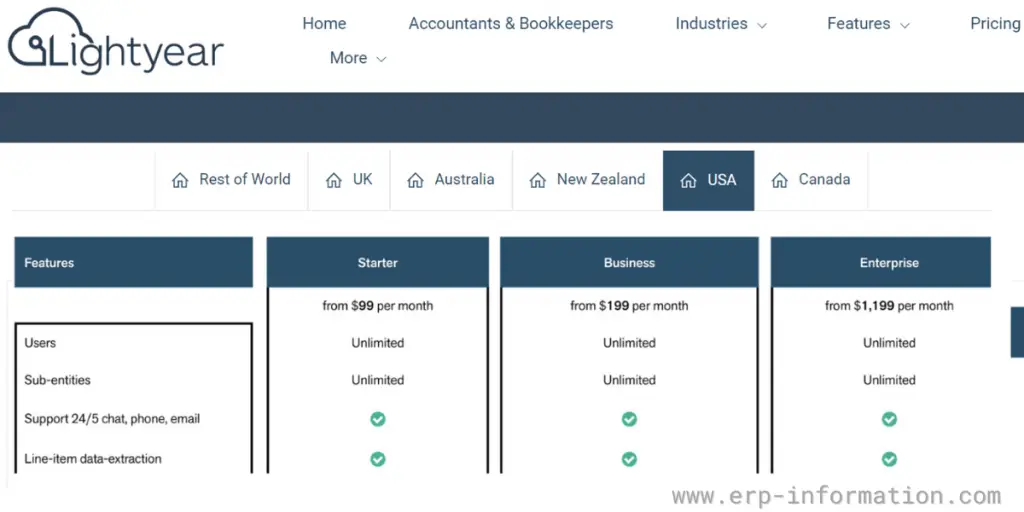Select the Rest of World pricing tab
The image size is (1024, 512).
[231, 180]
